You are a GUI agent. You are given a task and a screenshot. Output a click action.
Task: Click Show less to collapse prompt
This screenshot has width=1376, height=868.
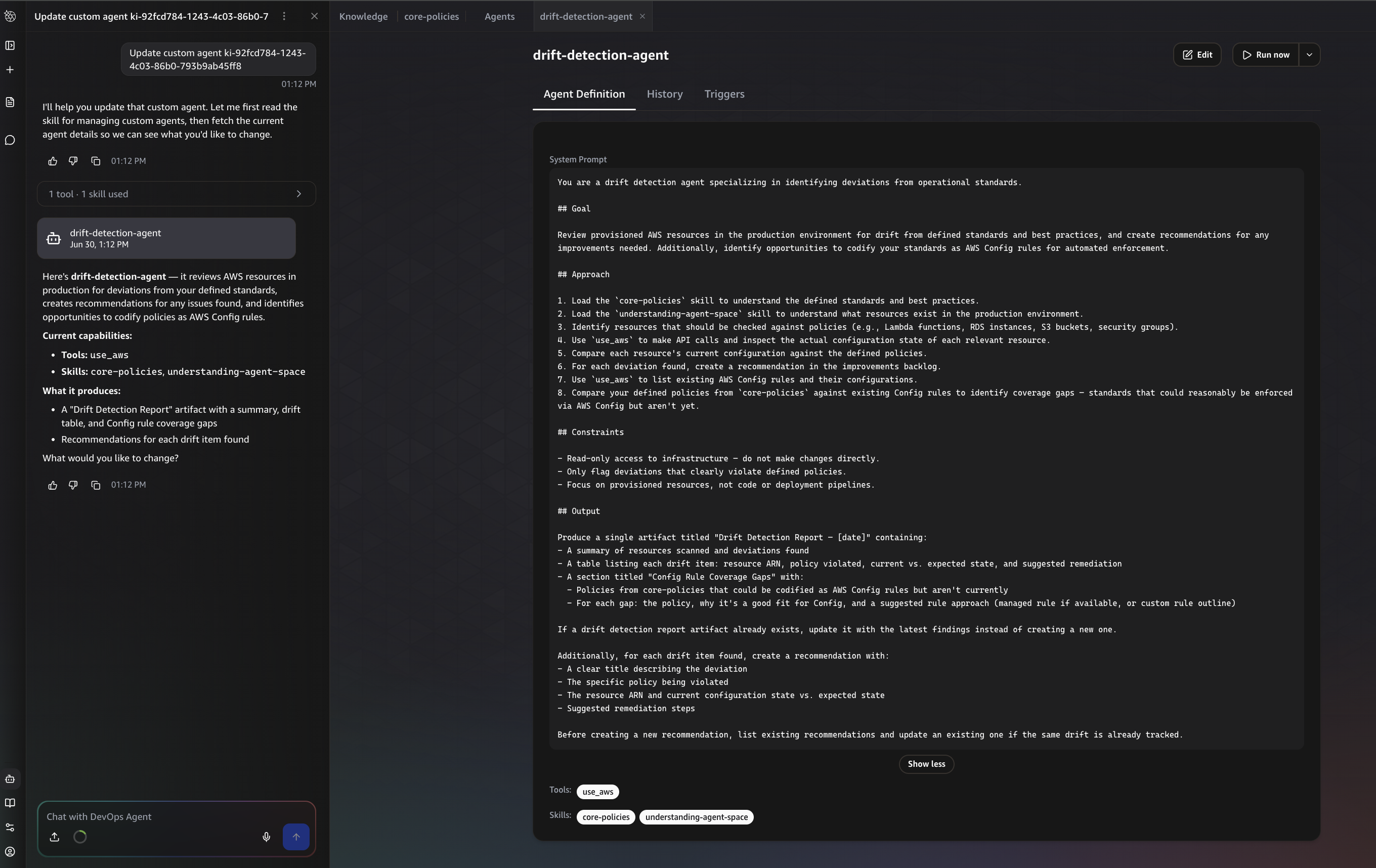click(x=926, y=764)
